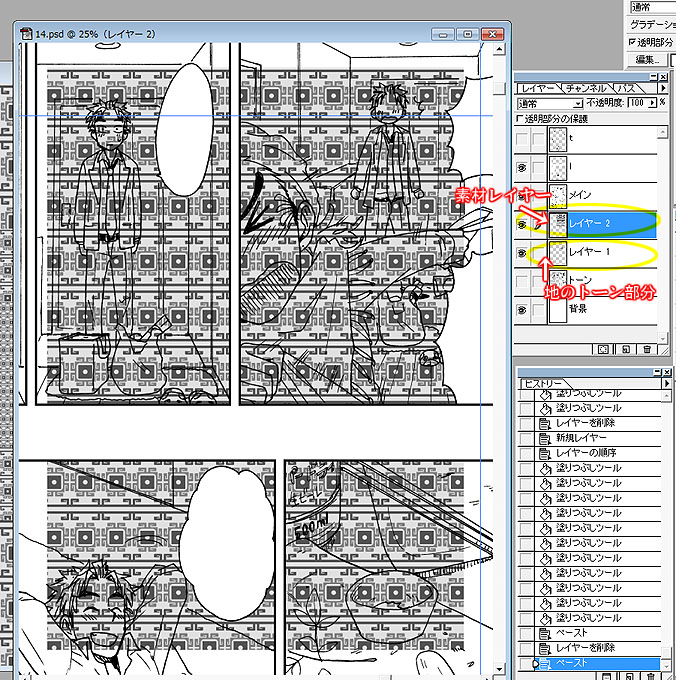676x680 pixels.
Task: Open the 通常 blend mode dropdown in Layers
Action: 550,103
